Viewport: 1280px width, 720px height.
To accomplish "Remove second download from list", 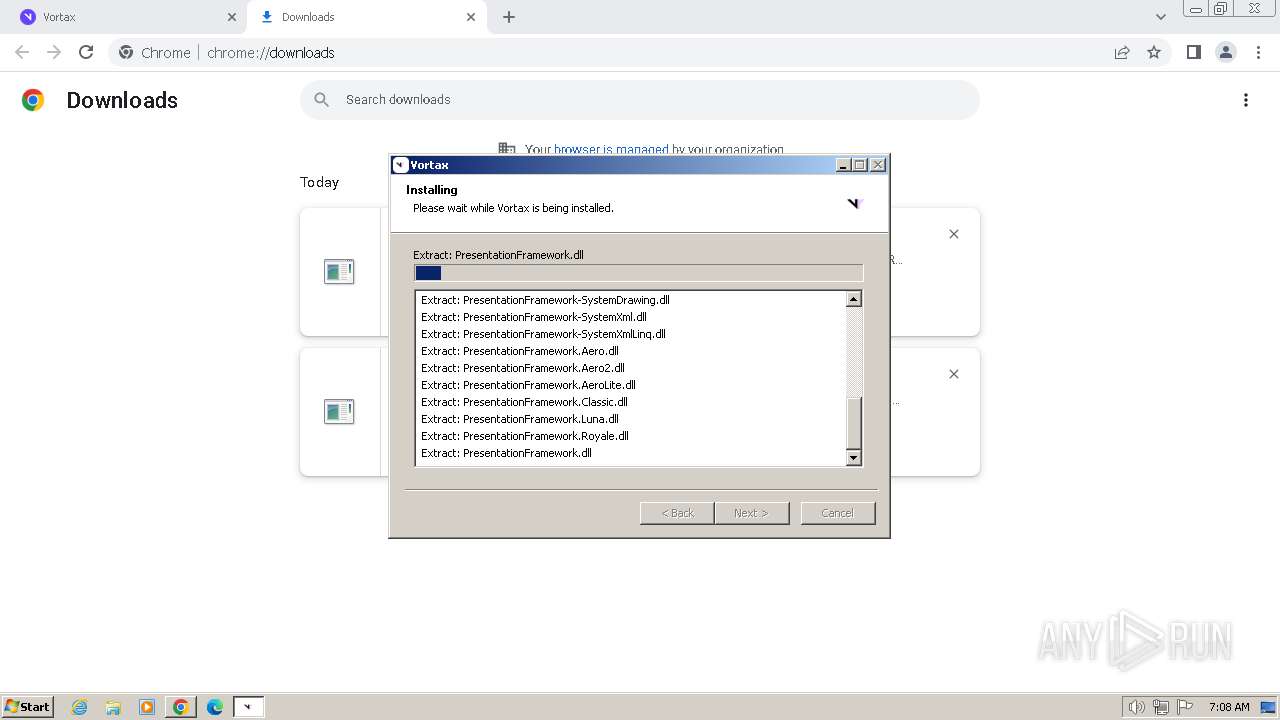I will click(954, 374).
